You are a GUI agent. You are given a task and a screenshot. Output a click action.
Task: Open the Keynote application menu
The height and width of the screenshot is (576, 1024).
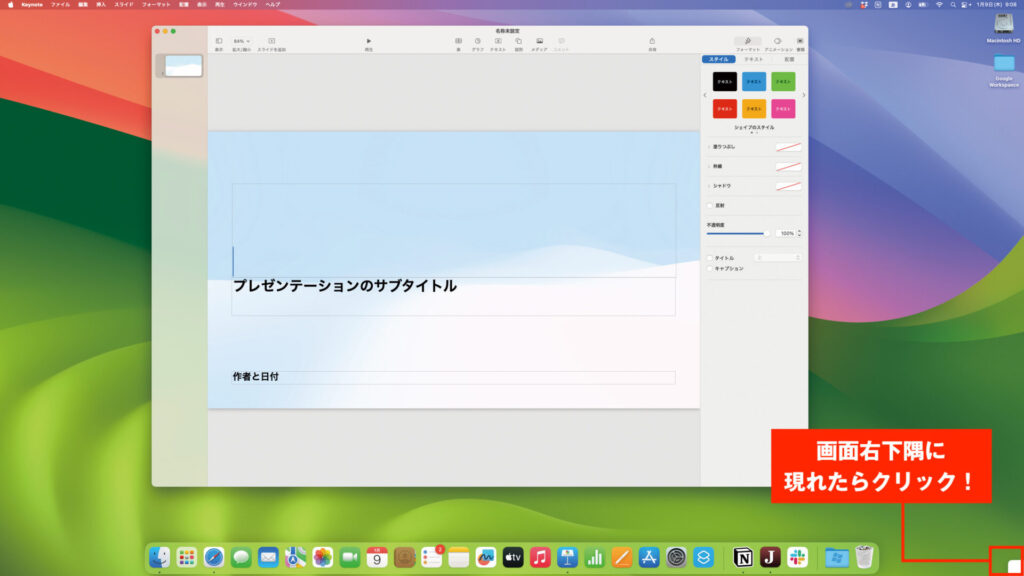[32, 5]
